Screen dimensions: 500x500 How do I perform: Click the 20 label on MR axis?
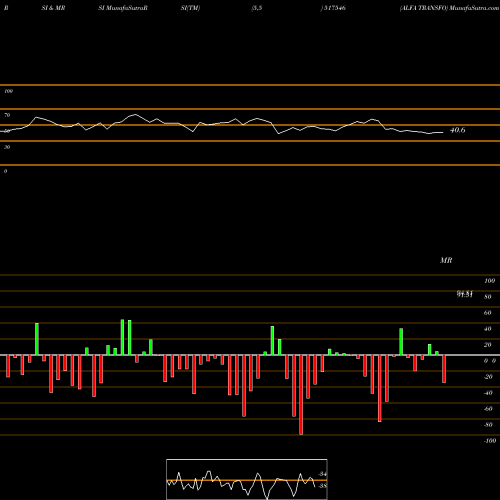pyautogui.click(x=488, y=345)
